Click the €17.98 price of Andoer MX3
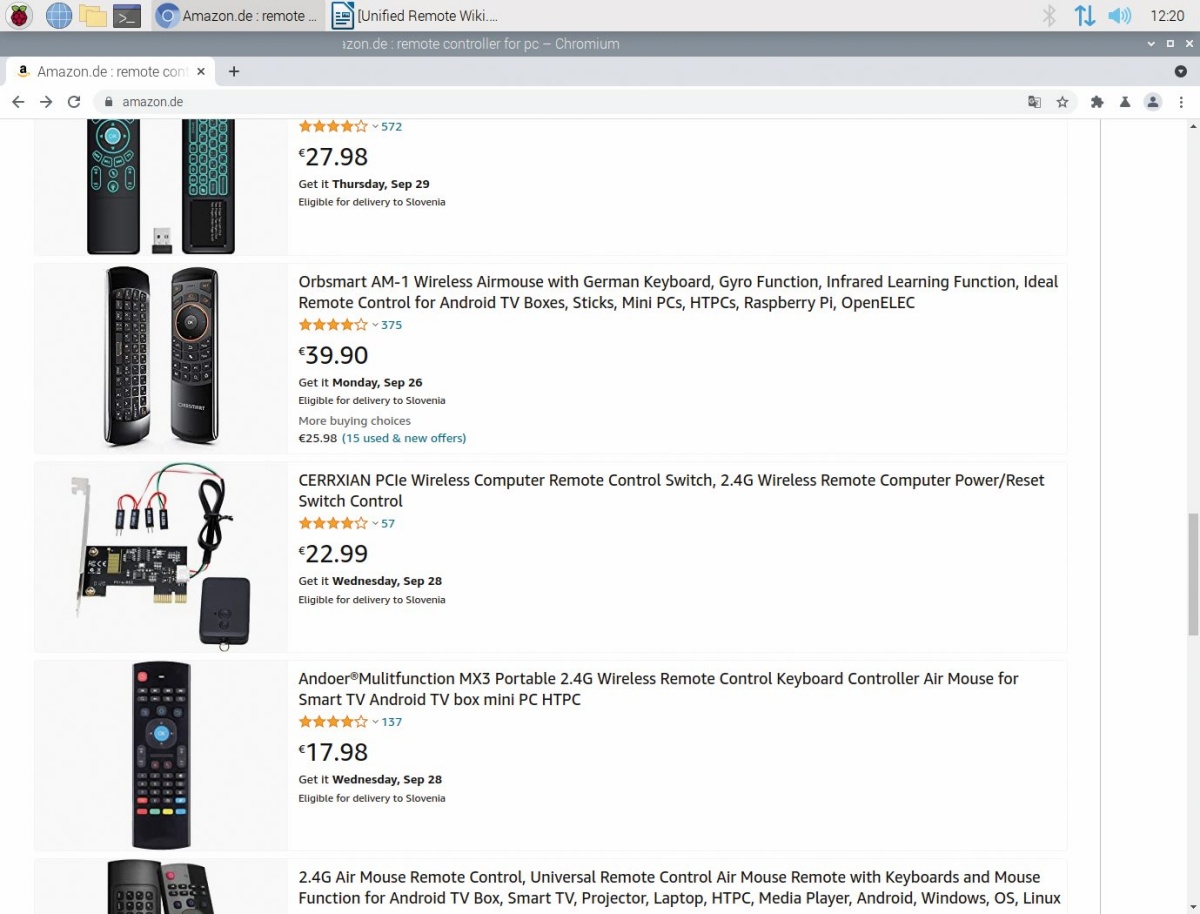The height and width of the screenshot is (914, 1200). [333, 752]
